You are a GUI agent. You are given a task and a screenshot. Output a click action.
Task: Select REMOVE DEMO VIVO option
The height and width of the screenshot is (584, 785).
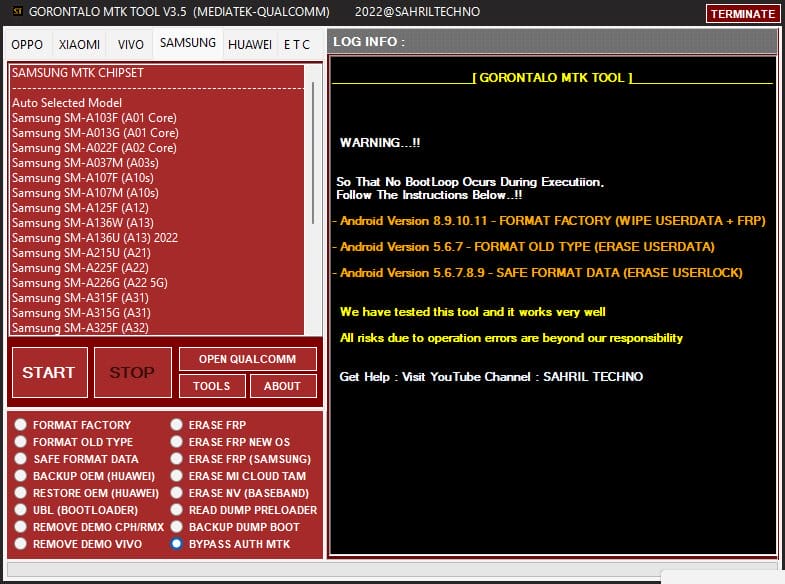(78, 544)
